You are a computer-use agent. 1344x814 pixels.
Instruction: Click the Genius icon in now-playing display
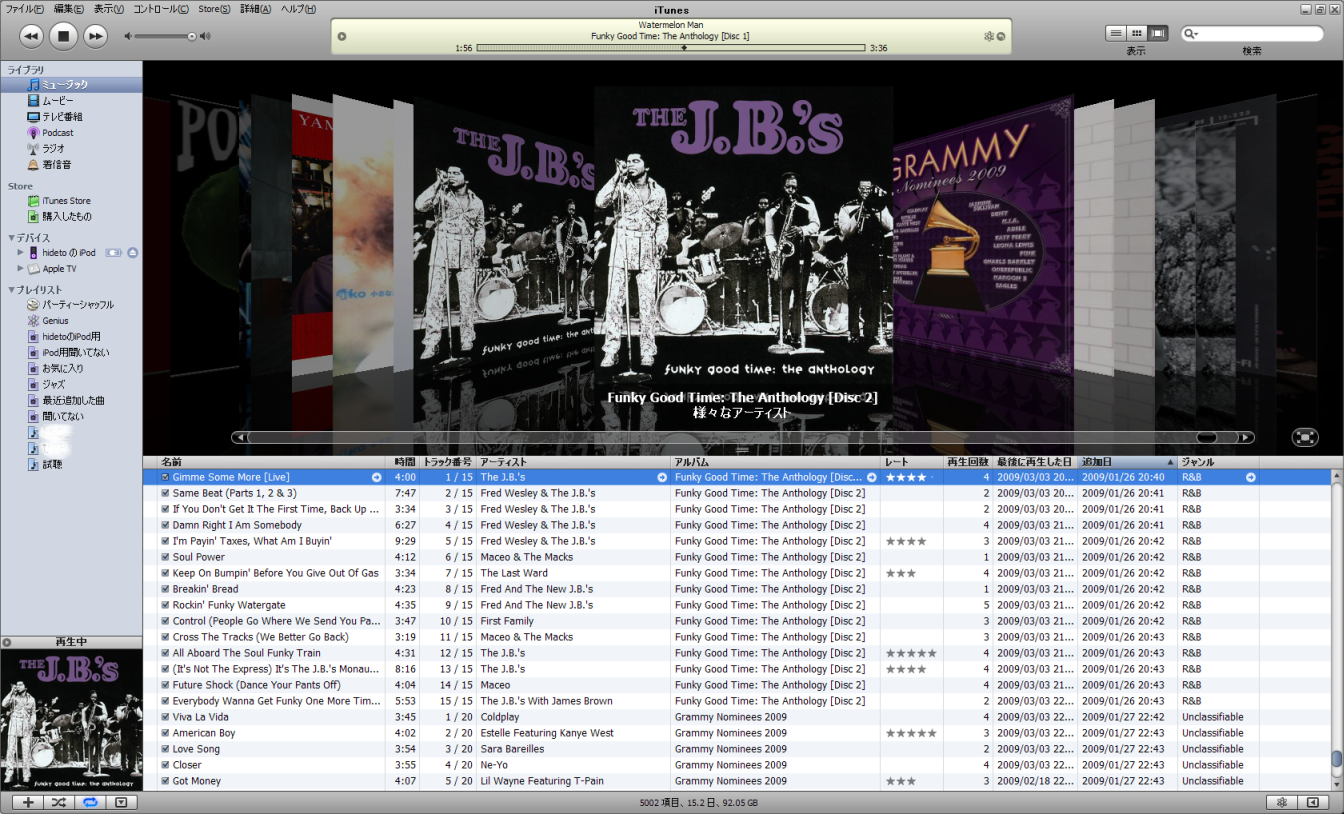pyautogui.click(x=989, y=36)
